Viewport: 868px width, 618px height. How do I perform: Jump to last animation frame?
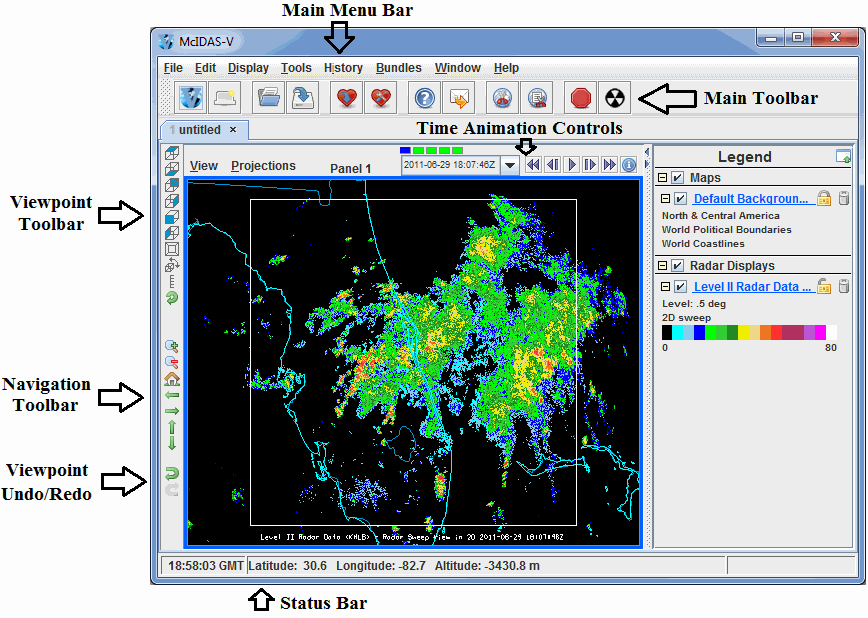pos(609,165)
